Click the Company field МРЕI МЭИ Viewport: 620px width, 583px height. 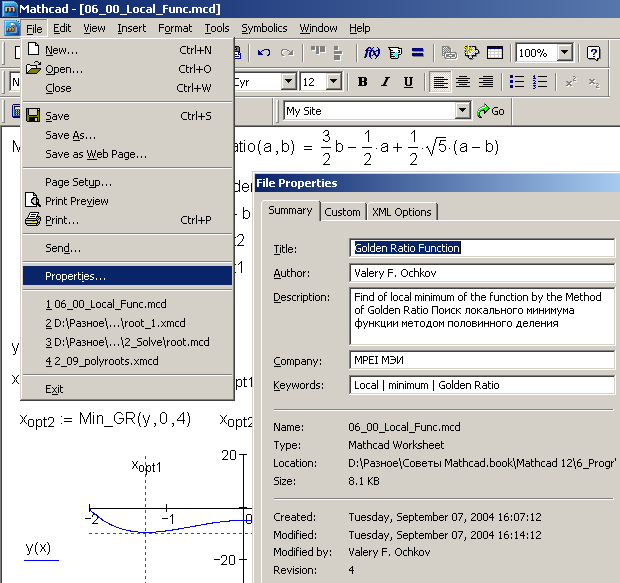[x=482, y=360]
